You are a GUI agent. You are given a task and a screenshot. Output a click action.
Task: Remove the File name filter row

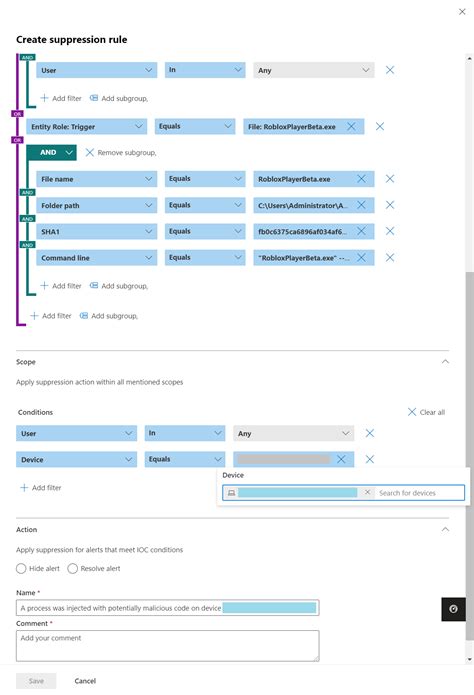(x=390, y=179)
